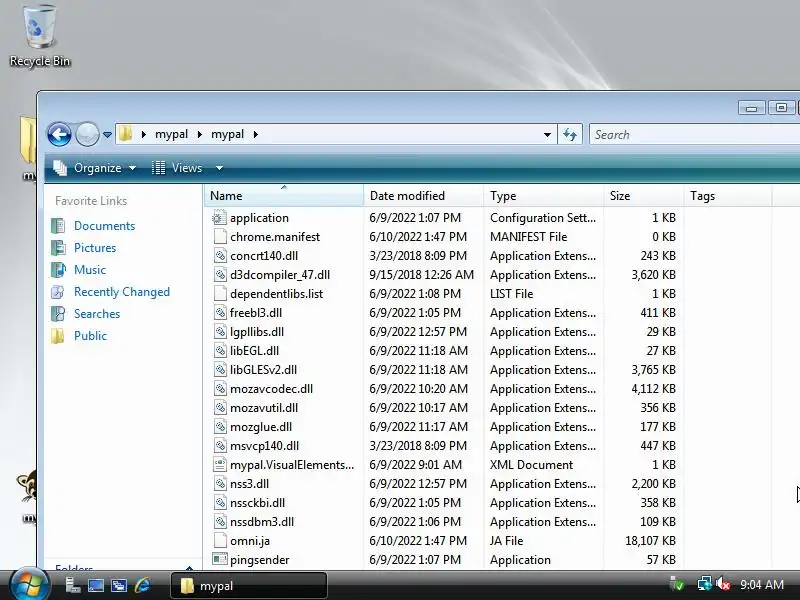Click the Music icon in Favorite Links
Screen dimensions: 800x600
pos(58,269)
